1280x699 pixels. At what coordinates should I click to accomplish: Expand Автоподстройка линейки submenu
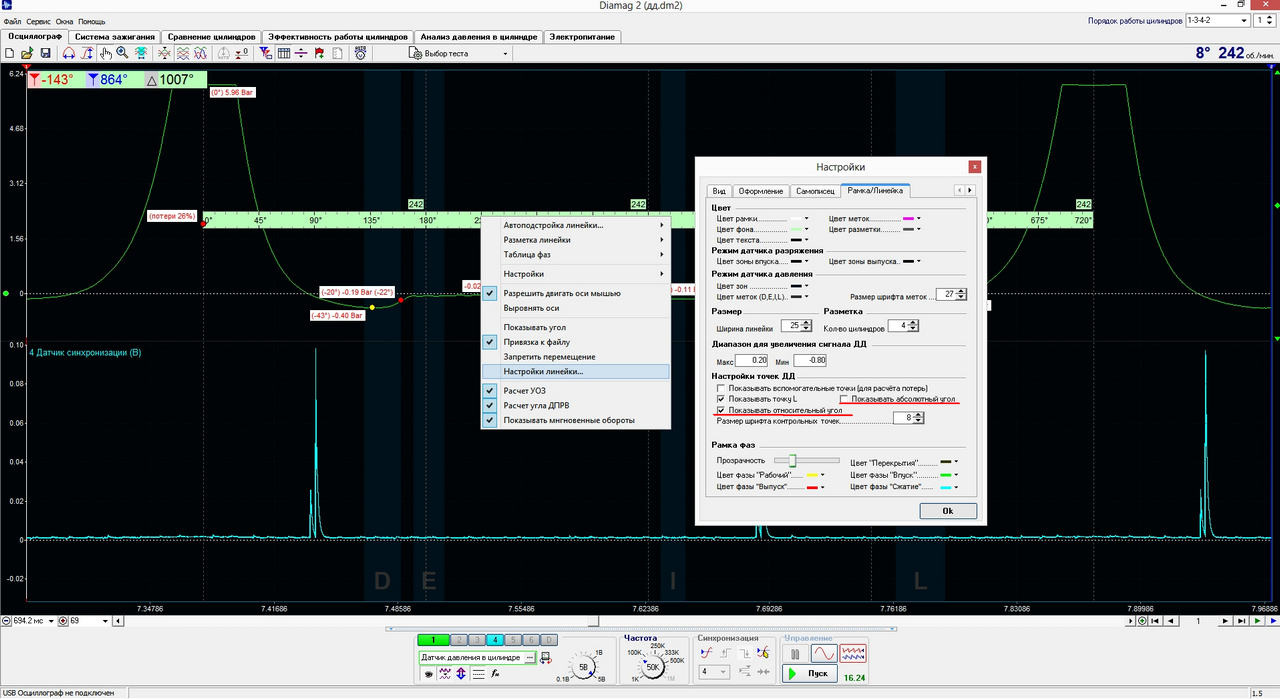tap(575, 225)
